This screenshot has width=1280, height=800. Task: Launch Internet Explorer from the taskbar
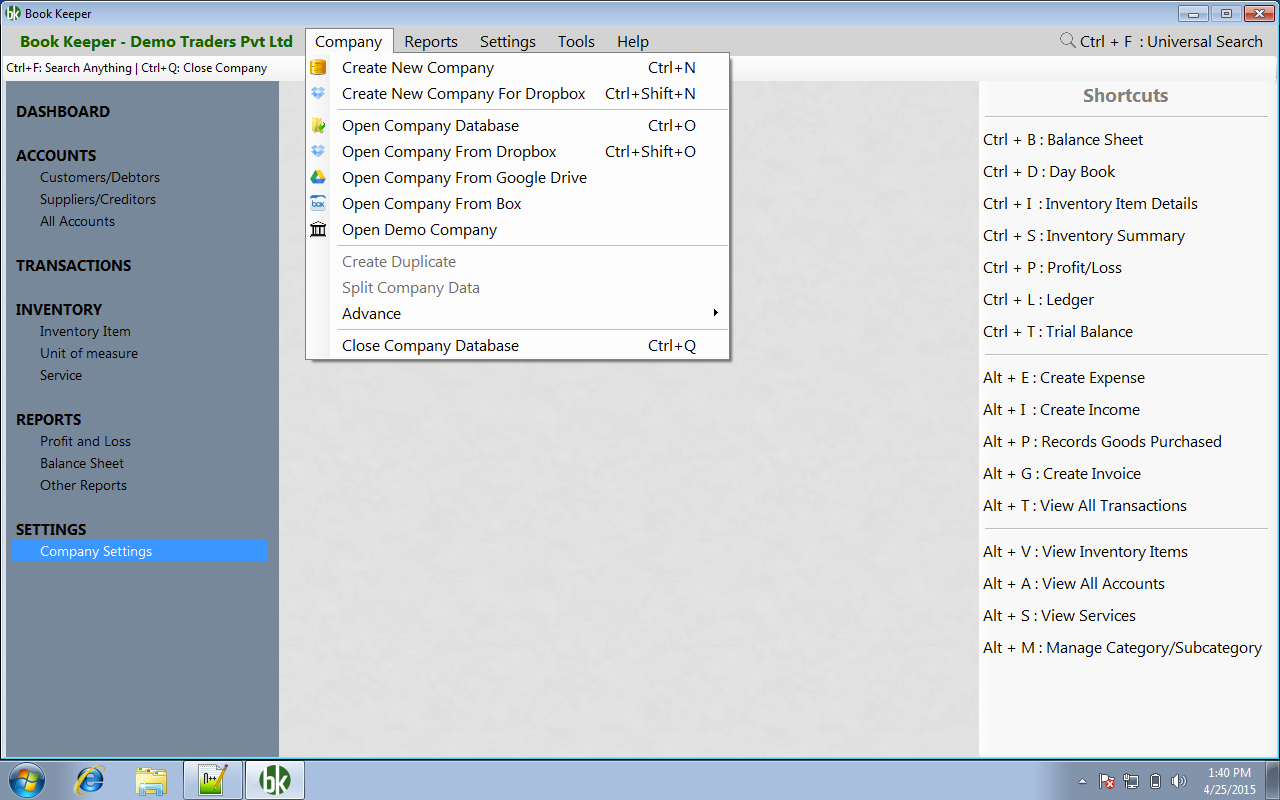tap(89, 780)
